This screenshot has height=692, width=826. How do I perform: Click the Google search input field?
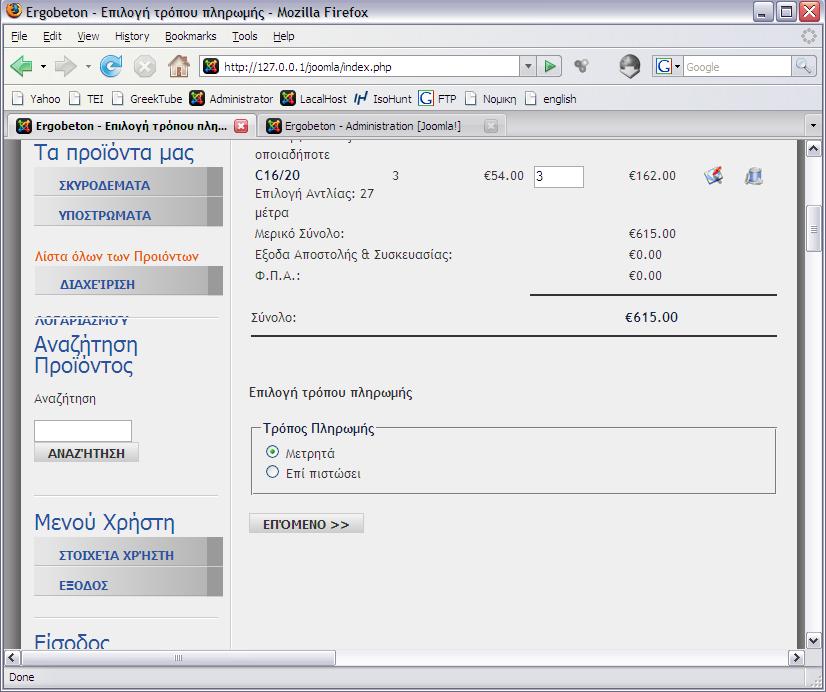738,67
